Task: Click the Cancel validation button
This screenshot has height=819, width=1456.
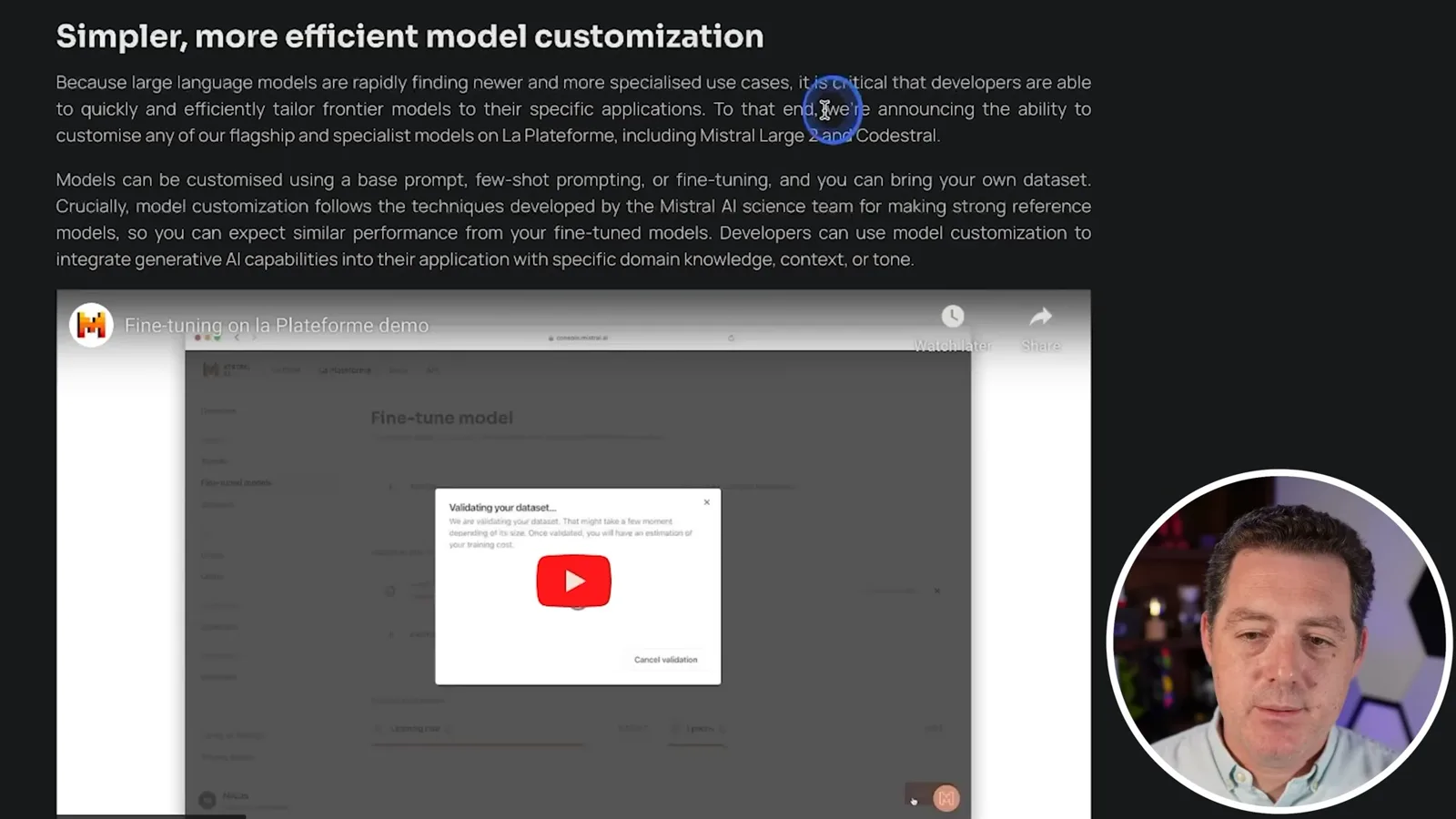Action: click(665, 660)
